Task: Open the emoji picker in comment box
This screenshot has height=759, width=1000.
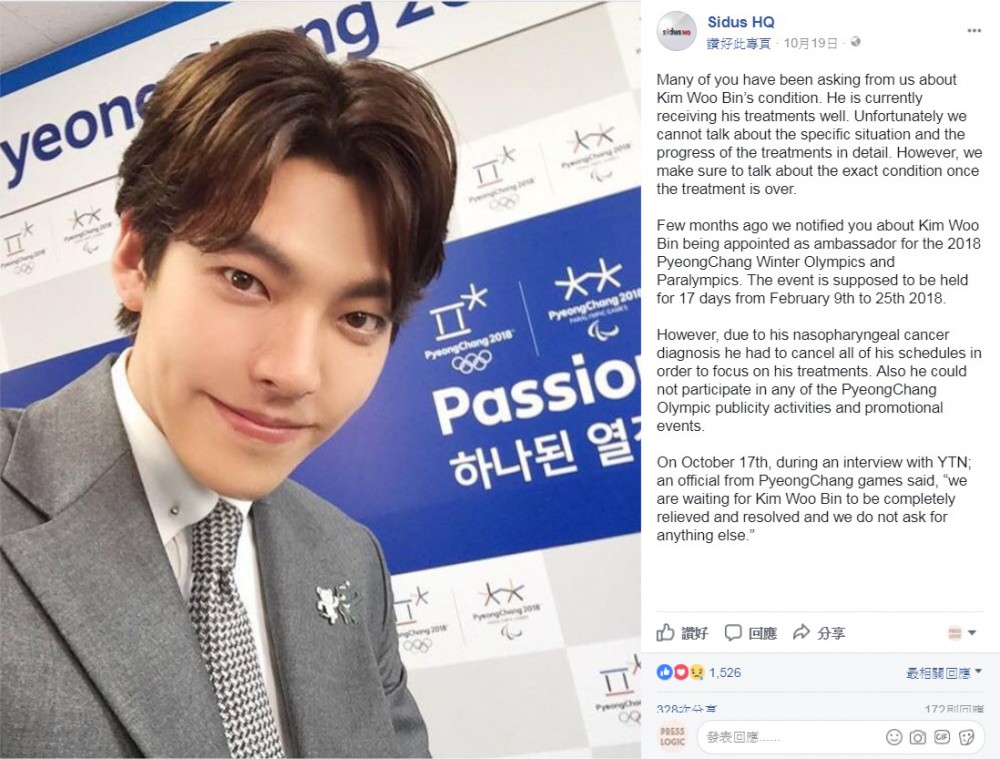Action: tap(894, 737)
